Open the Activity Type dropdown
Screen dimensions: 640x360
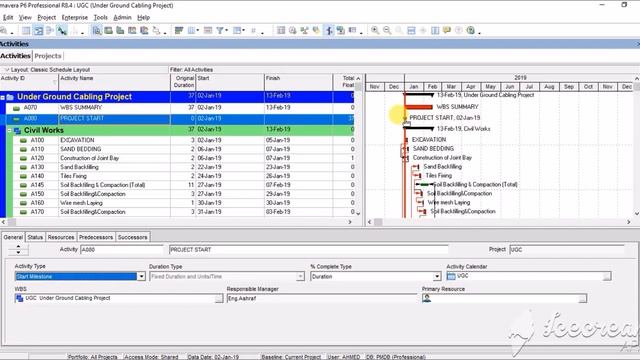pyautogui.click(x=141, y=276)
